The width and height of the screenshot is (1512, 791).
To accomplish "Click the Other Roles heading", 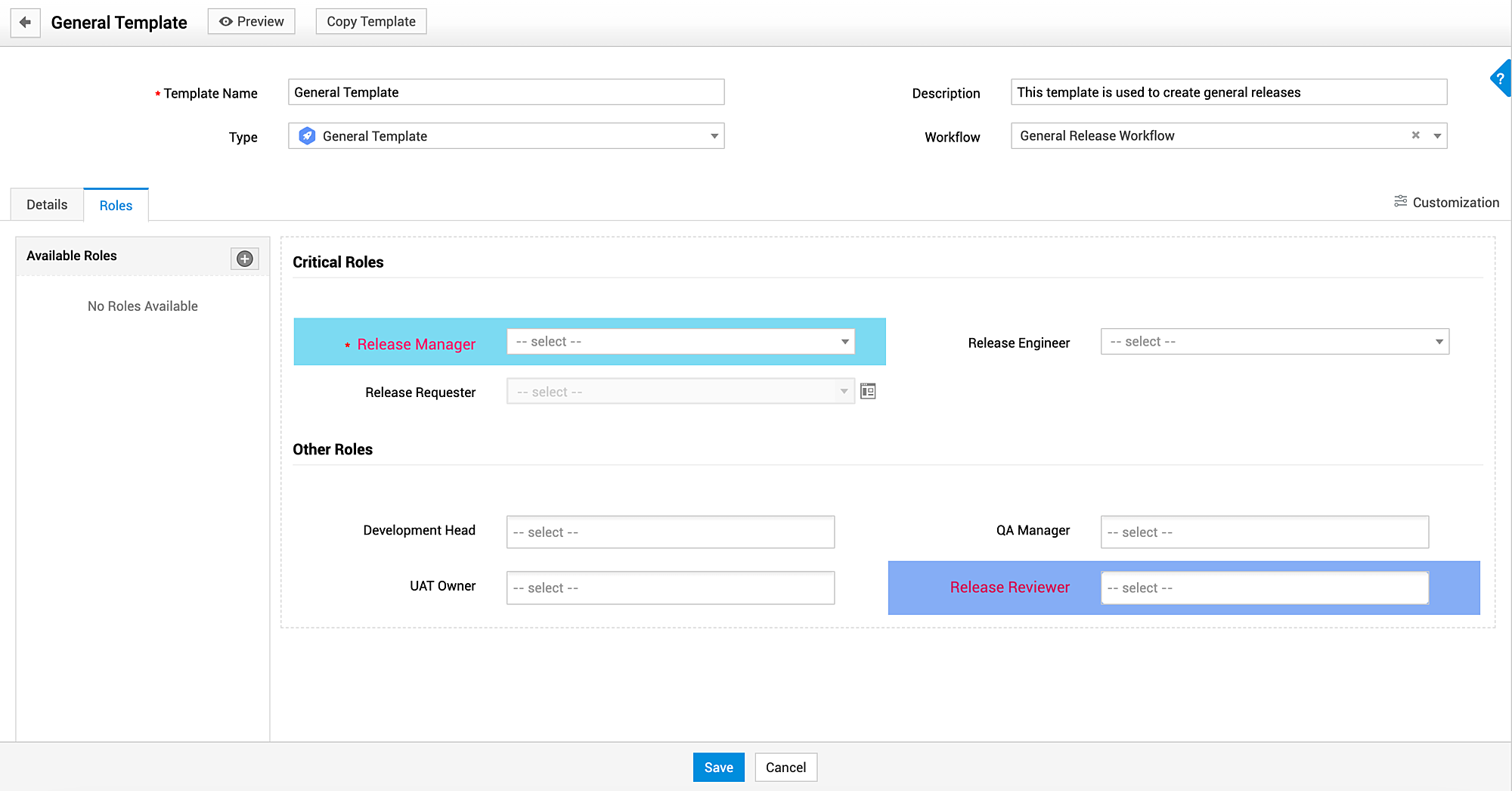I will coord(333,449).
